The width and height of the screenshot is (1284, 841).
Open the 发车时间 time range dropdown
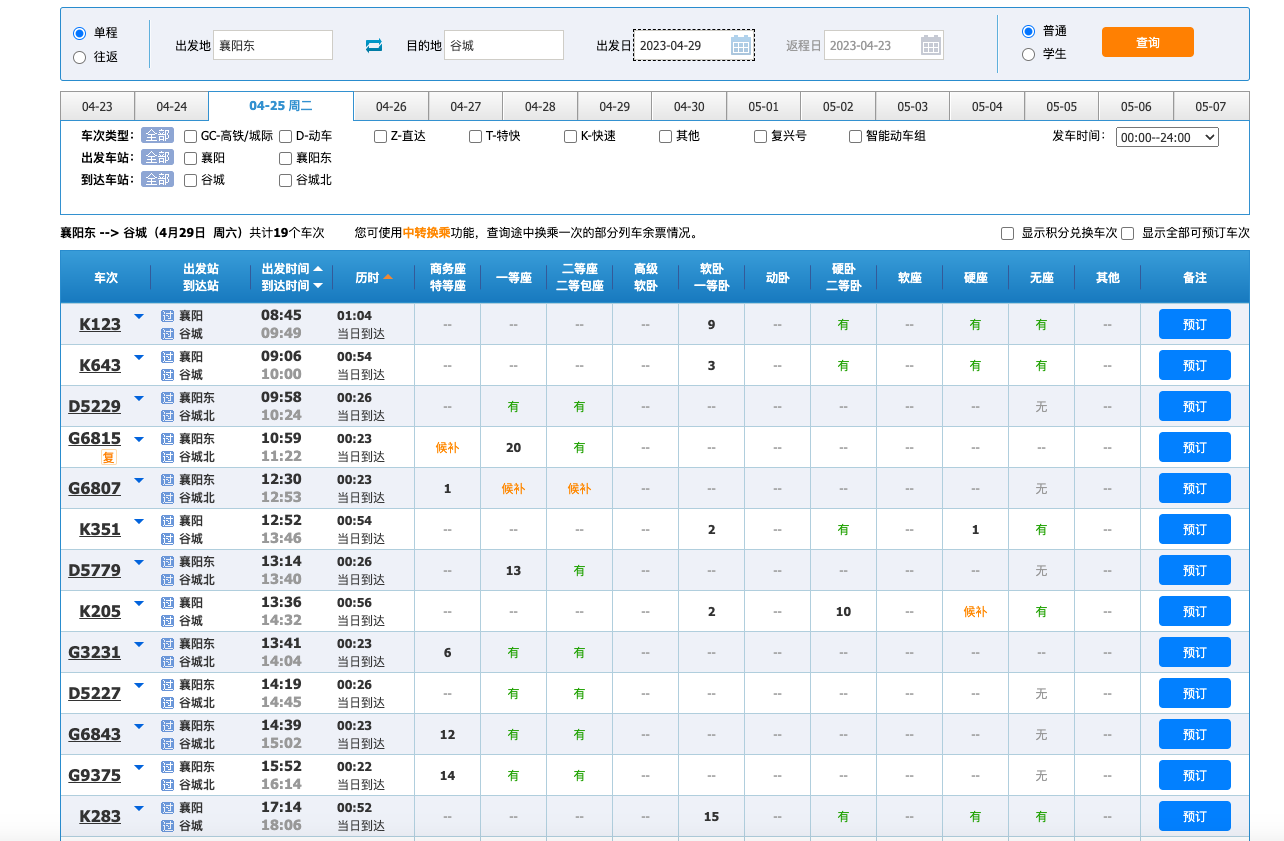[1167, 137]
